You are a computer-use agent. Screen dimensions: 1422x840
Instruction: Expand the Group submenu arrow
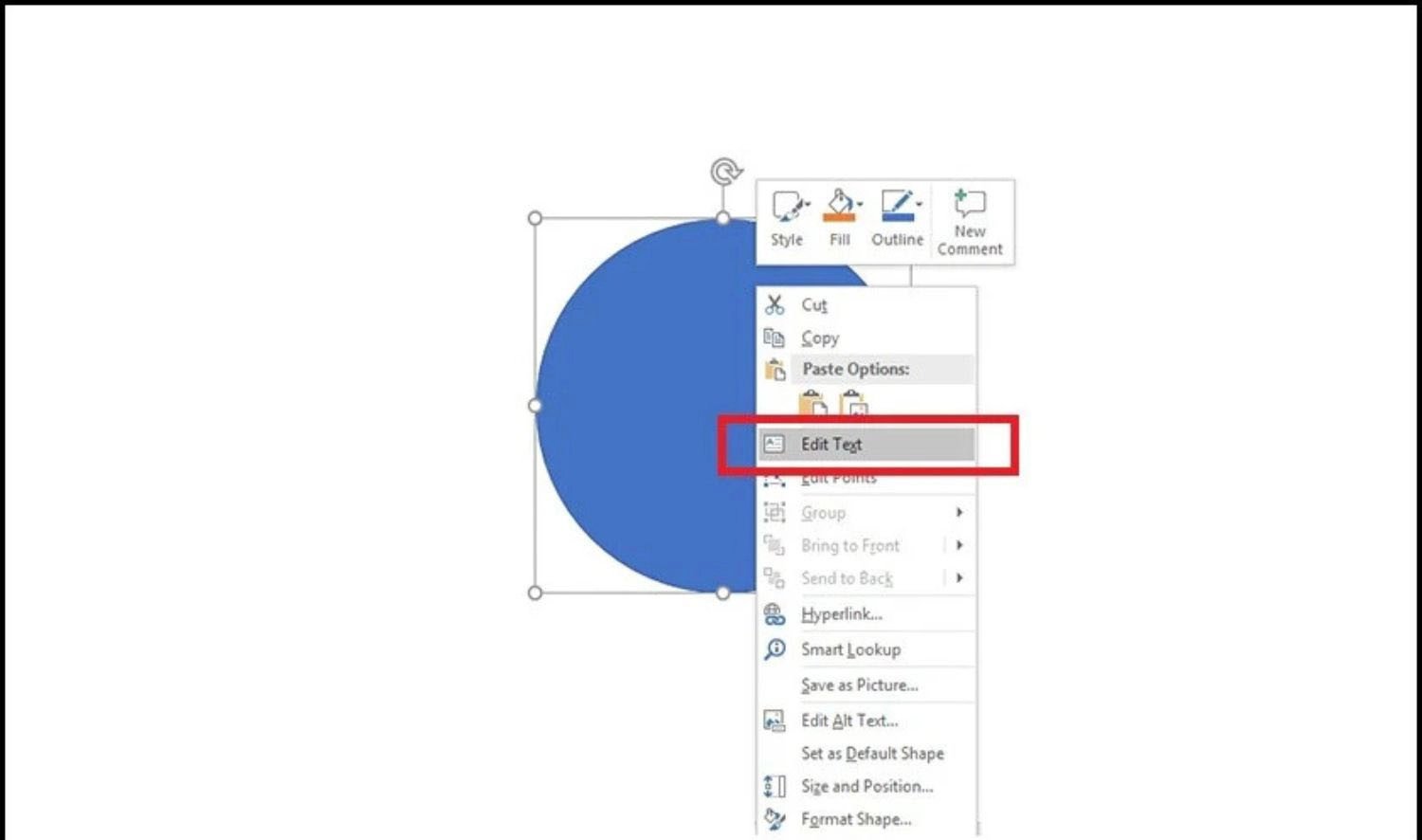pos(959,512)
